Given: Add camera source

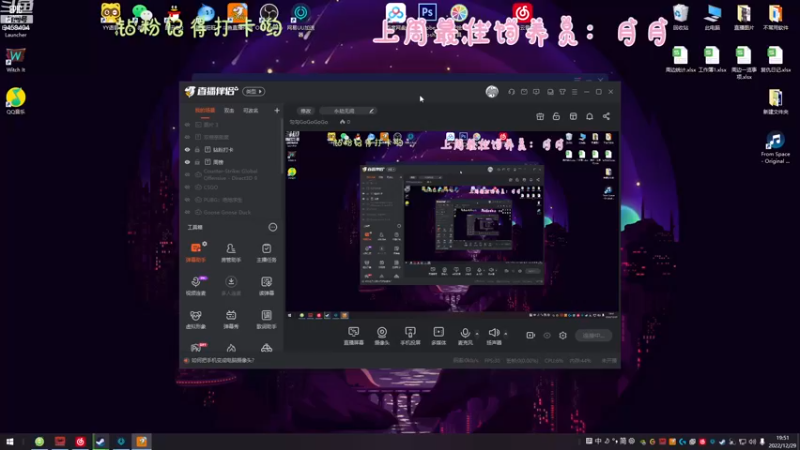Looking at the screenshot, I should coord(382,336).
